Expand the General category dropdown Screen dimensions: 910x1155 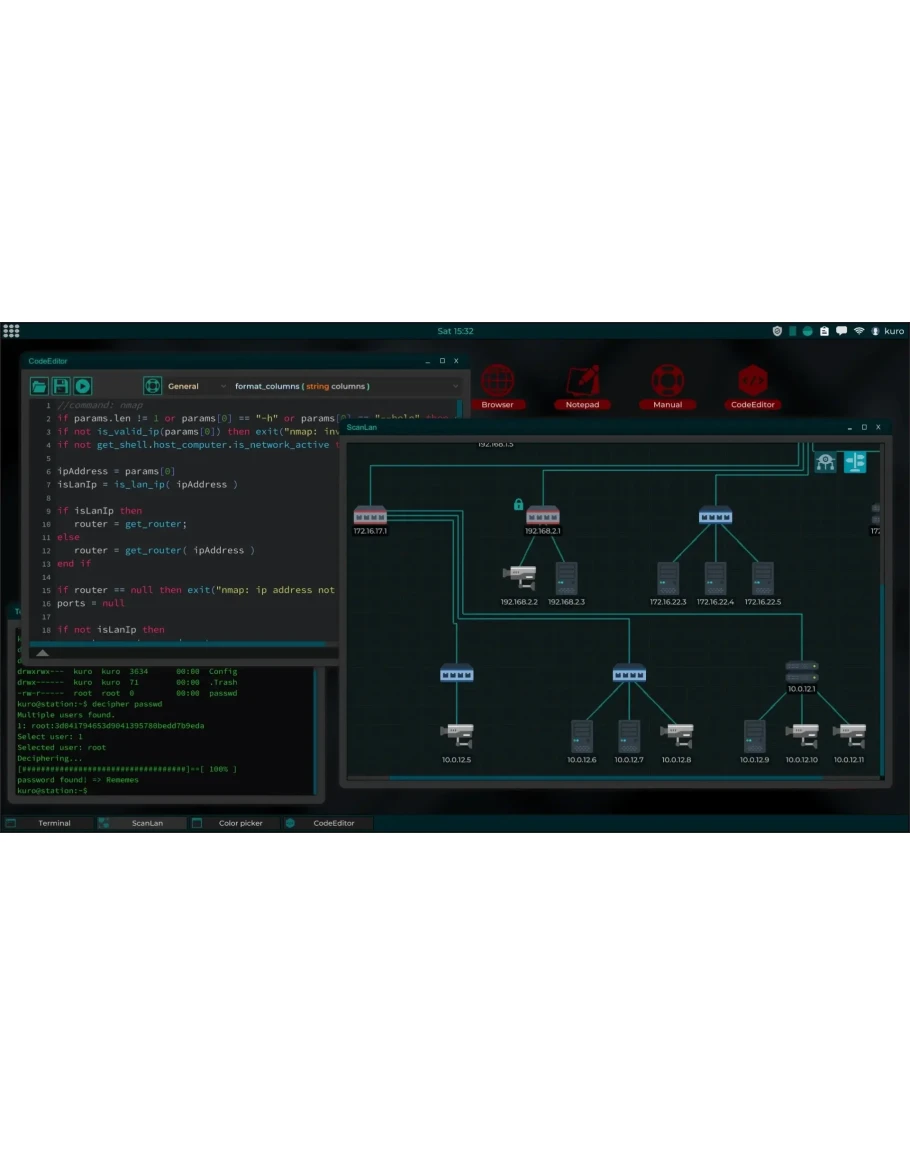tap(196, 386)
